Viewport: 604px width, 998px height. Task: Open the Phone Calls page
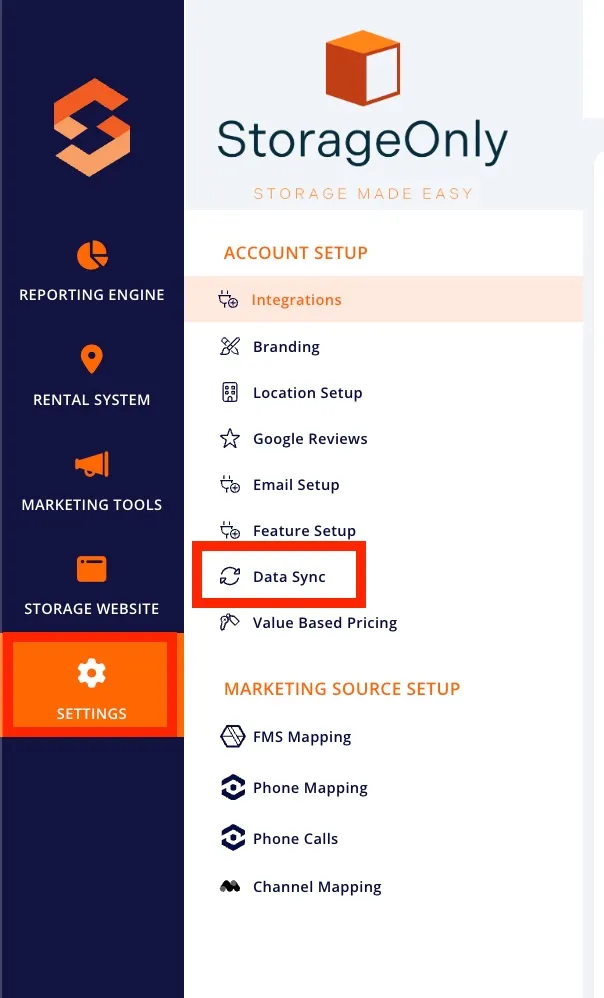pyautogui.click(x=295, y=839)
